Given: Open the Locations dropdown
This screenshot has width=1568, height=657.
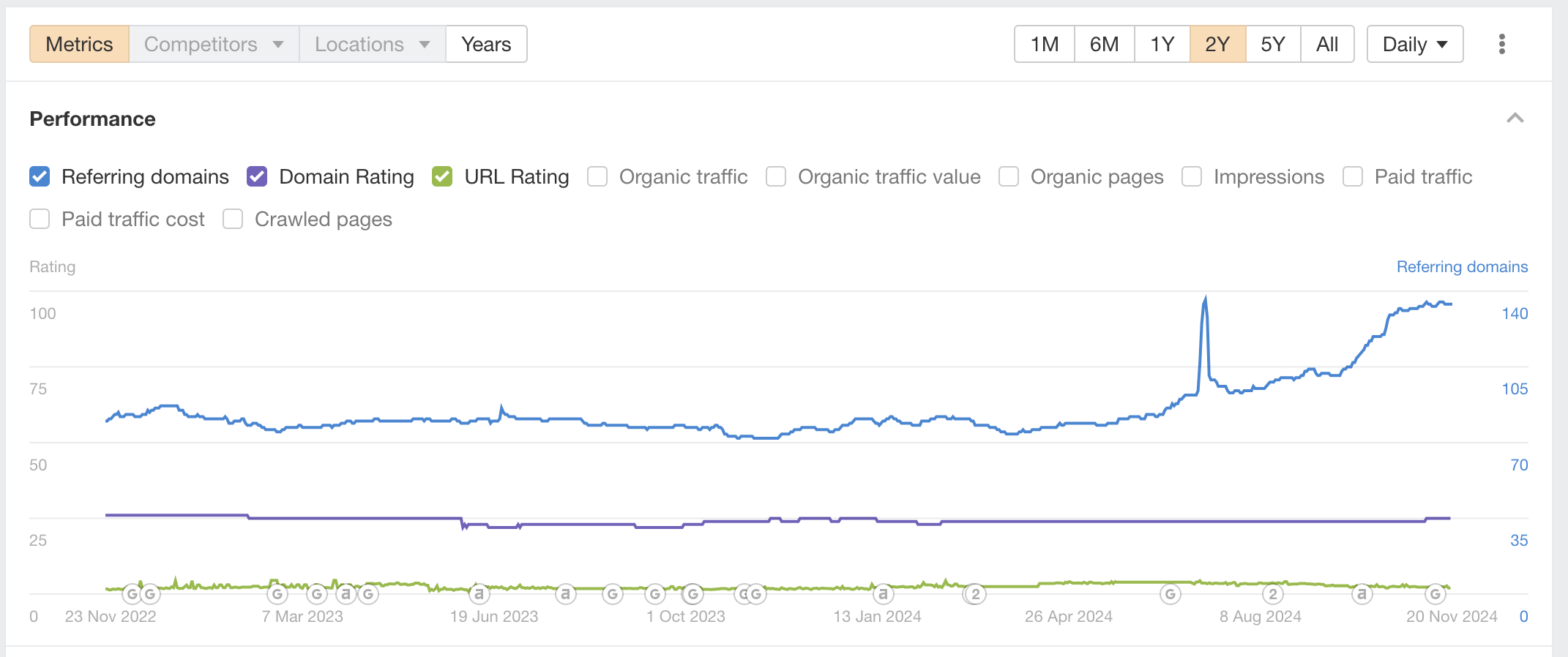Looking at the screenshot, I should (370, 44).
